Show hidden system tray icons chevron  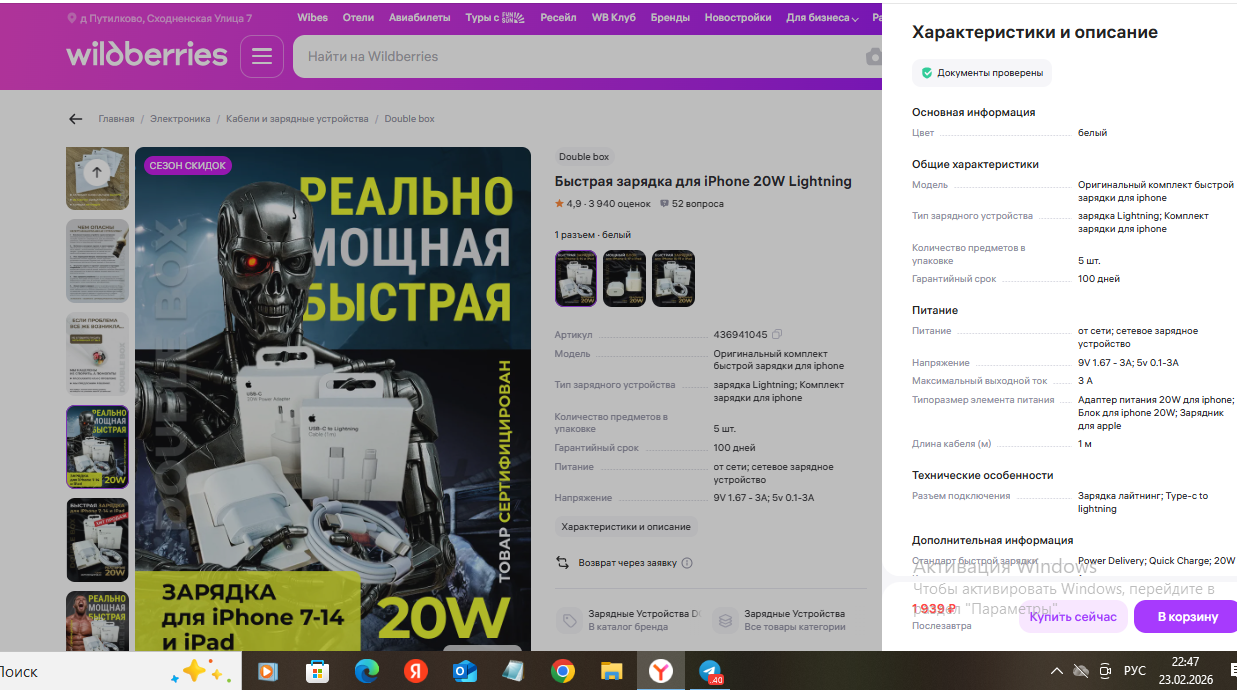point(1057,671)
